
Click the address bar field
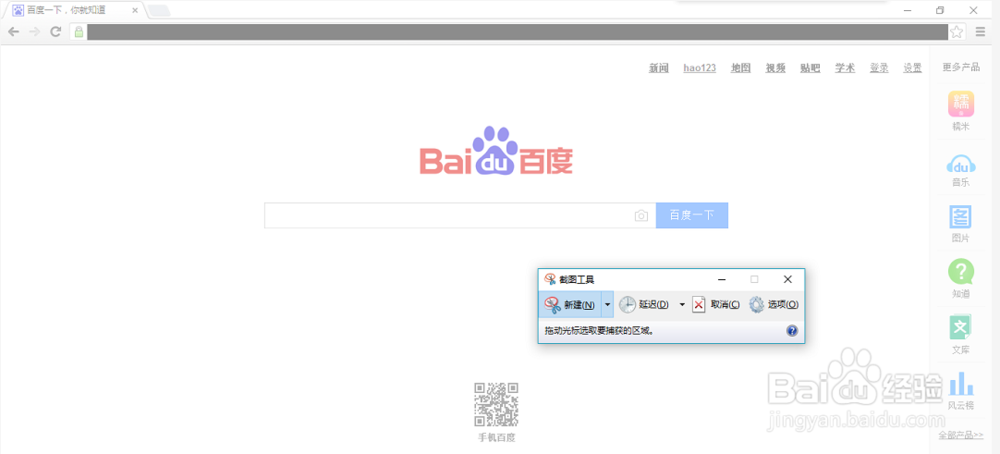point(517,32)
